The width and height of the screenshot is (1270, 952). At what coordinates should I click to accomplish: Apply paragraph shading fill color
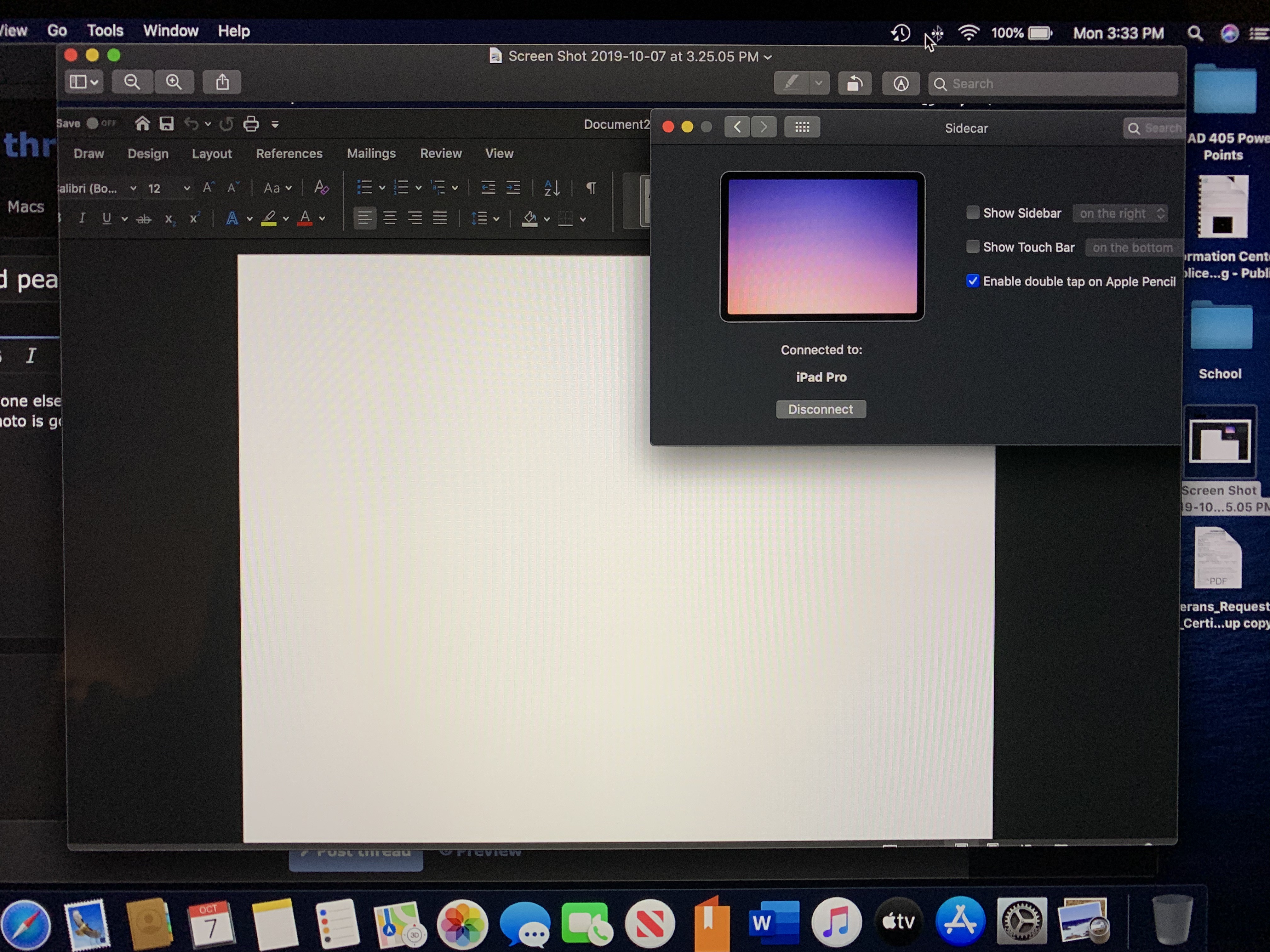[530, 218]
